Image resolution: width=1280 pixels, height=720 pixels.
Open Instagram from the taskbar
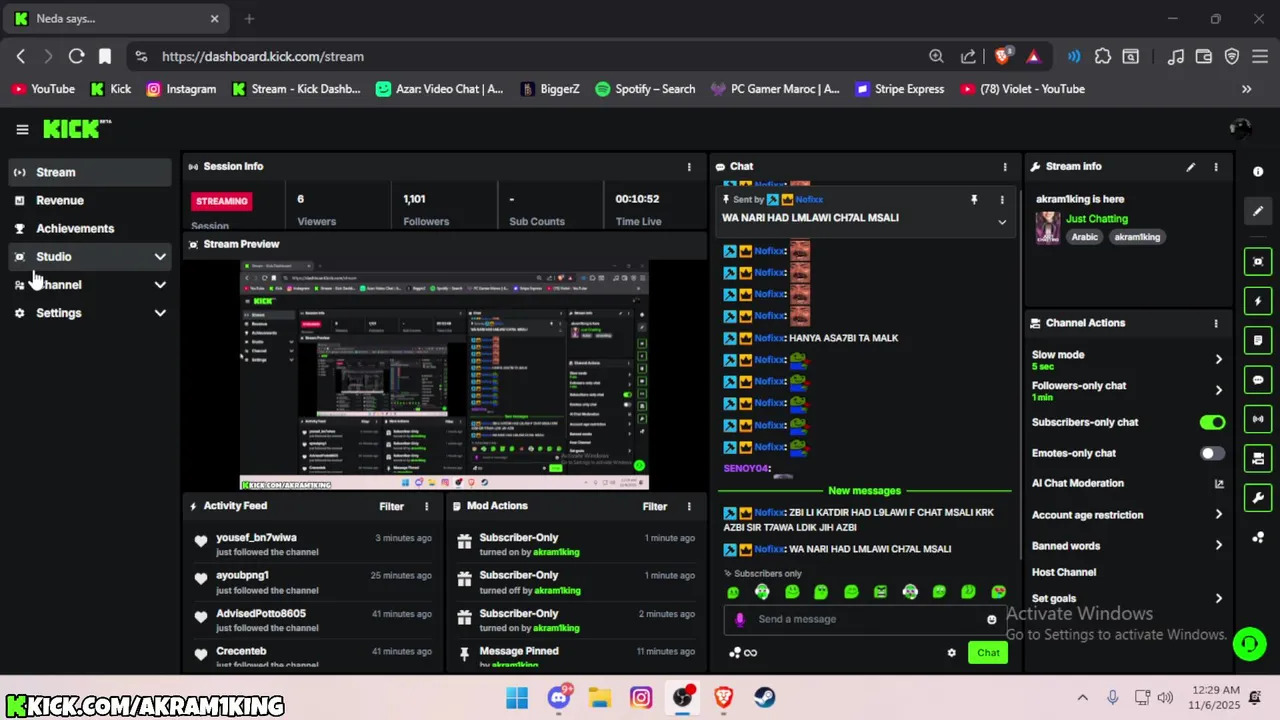click(641, 698)
